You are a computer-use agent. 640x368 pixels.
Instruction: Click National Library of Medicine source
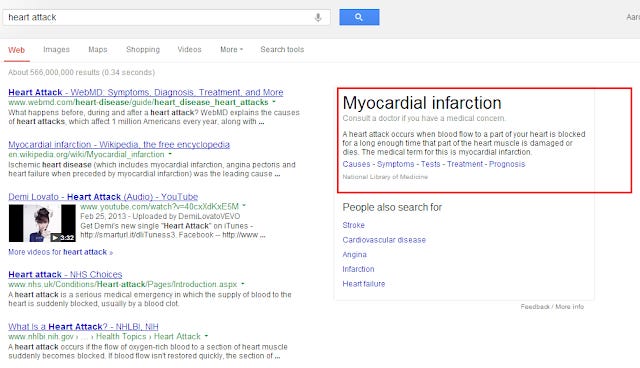pos(385,177)
